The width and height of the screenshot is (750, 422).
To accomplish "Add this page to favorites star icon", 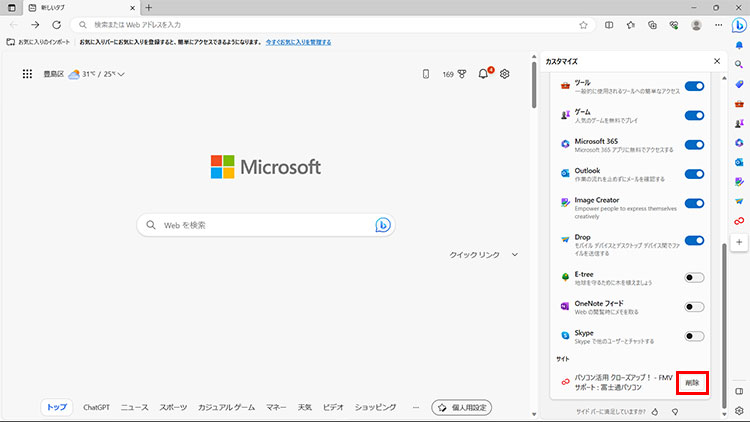I will point(583,25).
